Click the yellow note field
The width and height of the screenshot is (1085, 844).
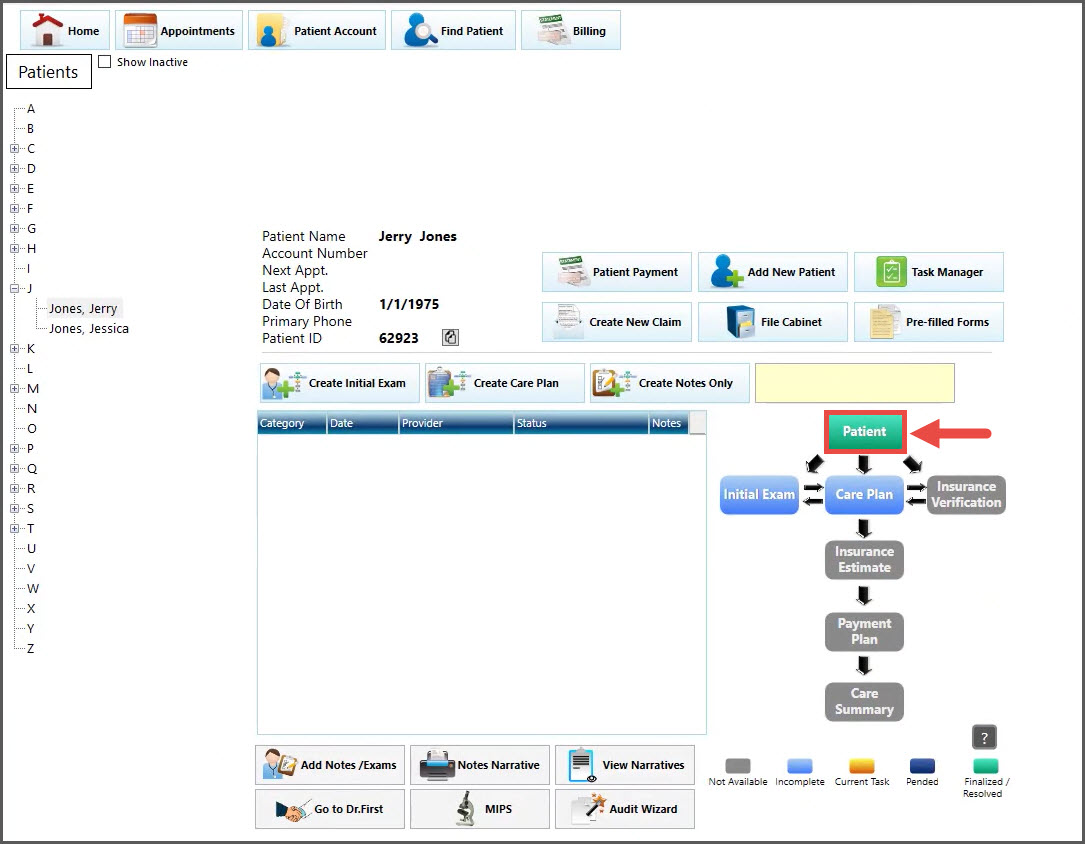855,383
